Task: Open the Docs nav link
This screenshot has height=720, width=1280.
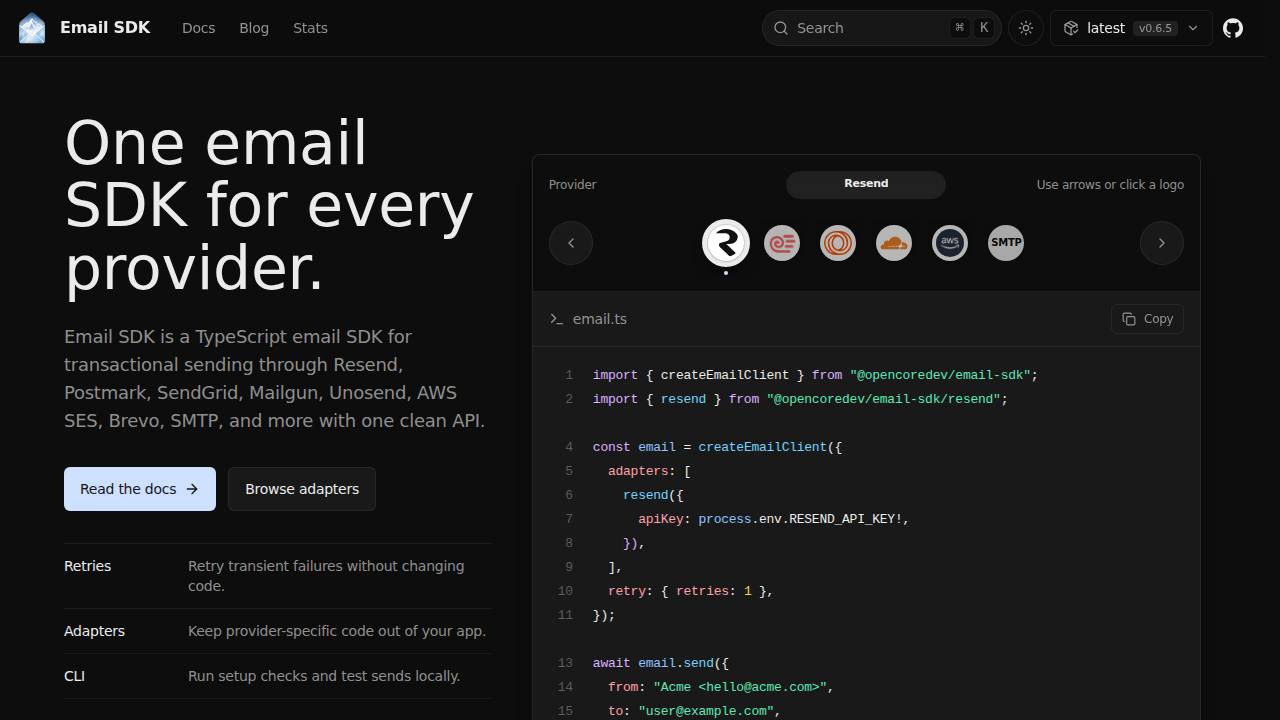Action: pyautogui.click(x=198, y=28)
